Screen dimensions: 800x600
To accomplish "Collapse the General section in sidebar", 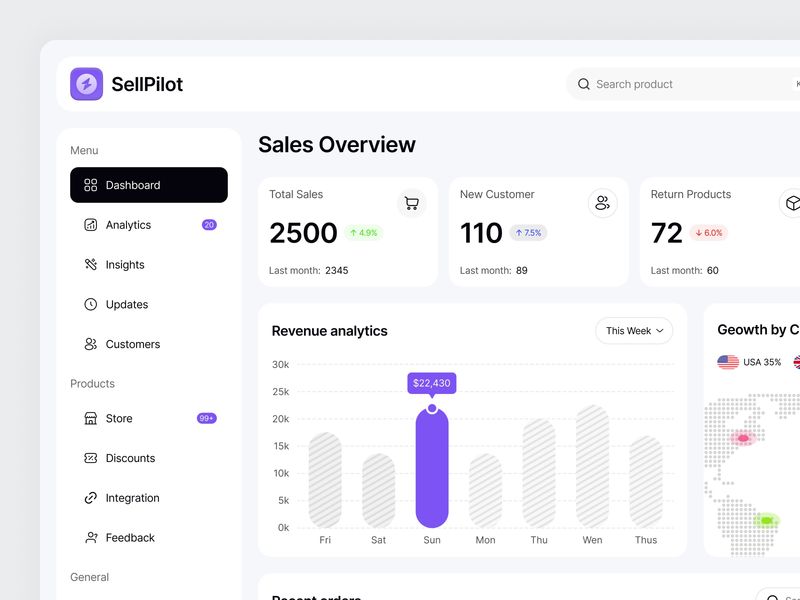I will pyautogui.click(x=90, y=577).
